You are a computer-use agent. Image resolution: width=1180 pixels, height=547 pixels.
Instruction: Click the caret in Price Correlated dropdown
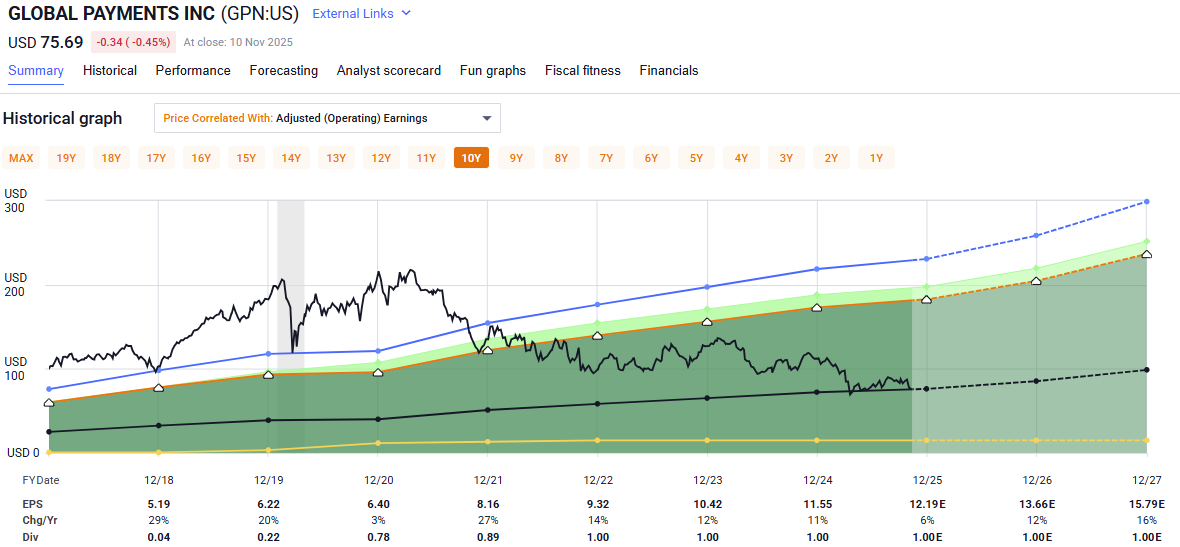coord(487,118)
